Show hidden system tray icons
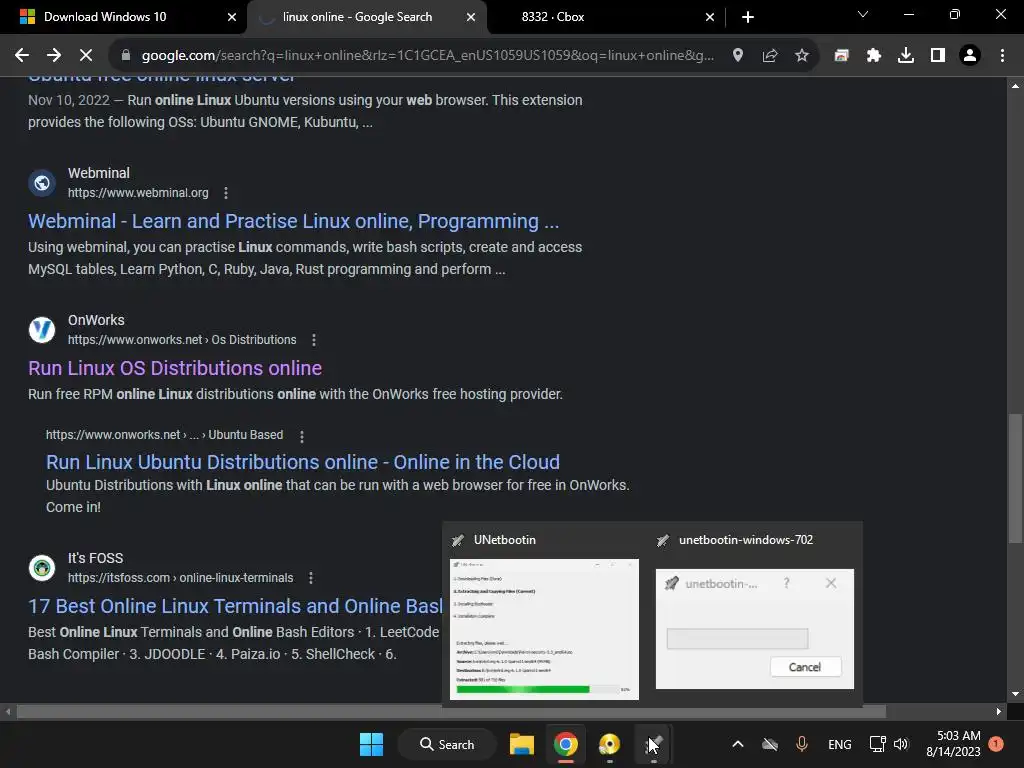Viewport: 1024px width, 768px height. click(x=738, y=744)
